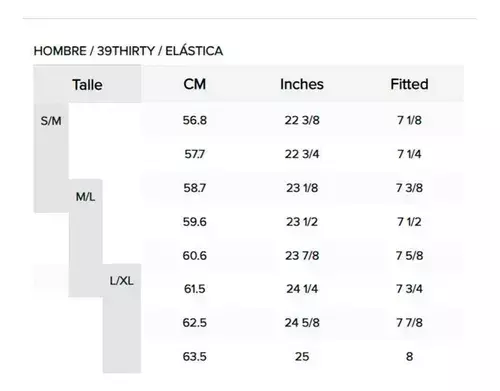Click the Inches column header
Screen dimensions: 500x391
click(302, 84)
